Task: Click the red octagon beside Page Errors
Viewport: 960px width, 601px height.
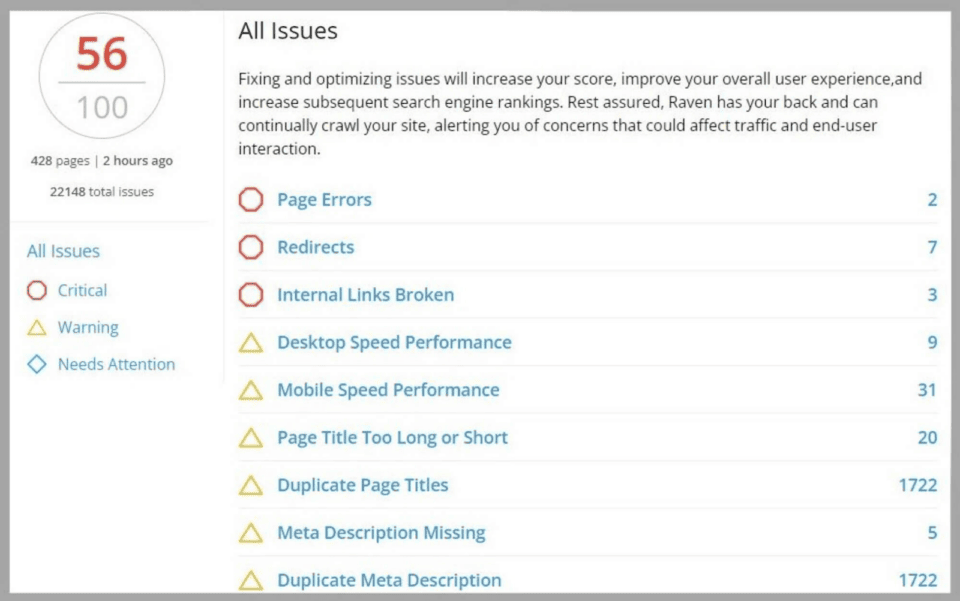Action: coord(251,199)
